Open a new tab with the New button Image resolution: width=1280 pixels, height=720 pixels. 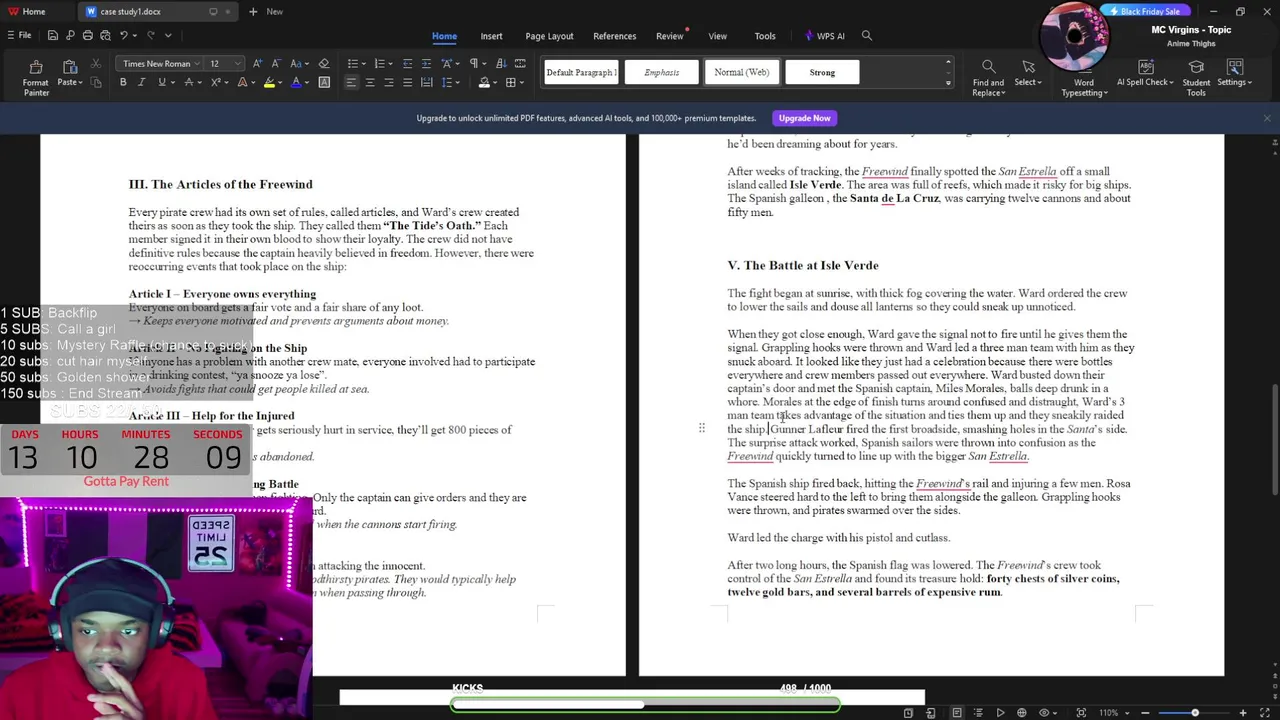[x=265, y=11]
